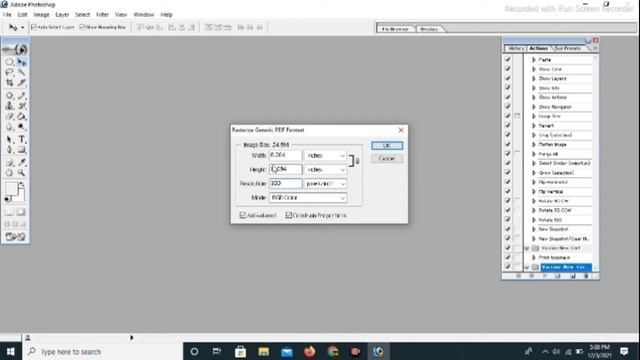Click the Width input field
640x360 pixels.
click(x=285, y=156)
